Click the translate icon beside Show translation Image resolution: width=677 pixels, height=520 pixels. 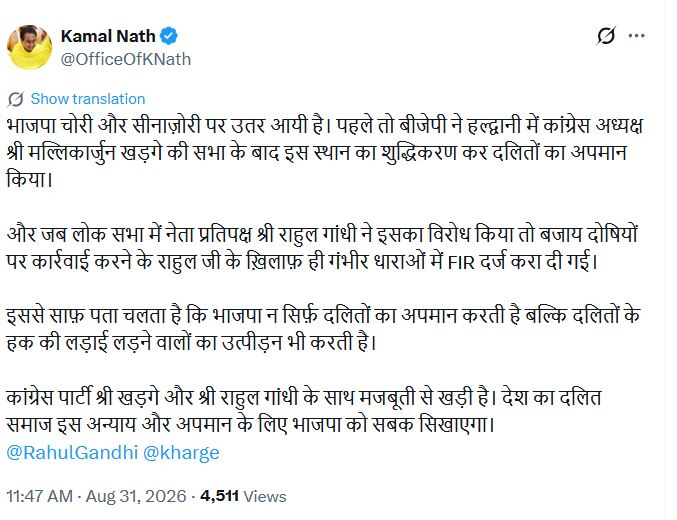point(16,99)
